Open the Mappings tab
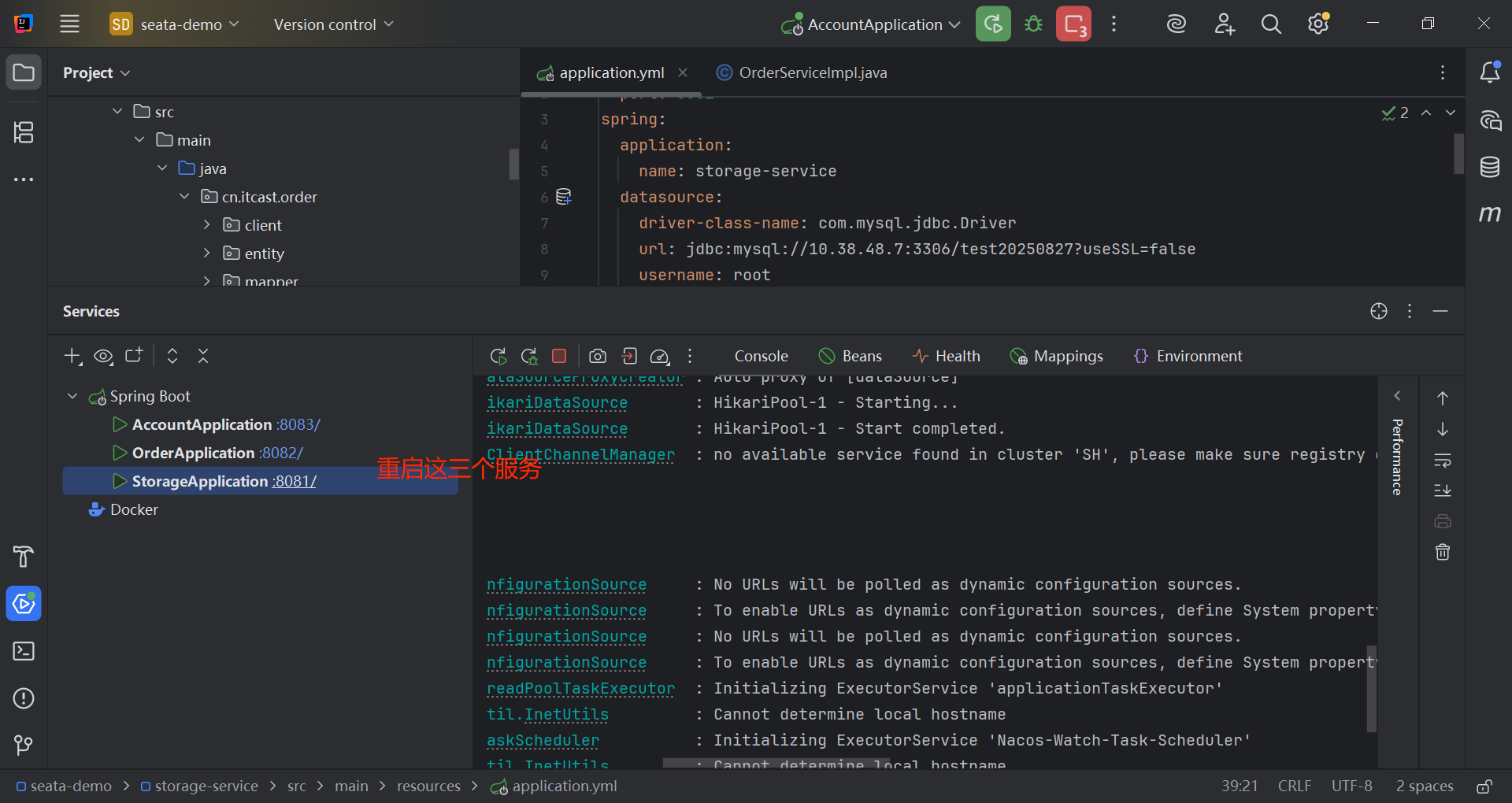Screen dimensions: 1512x803 pyautogui.click(x=1057, y=356)
